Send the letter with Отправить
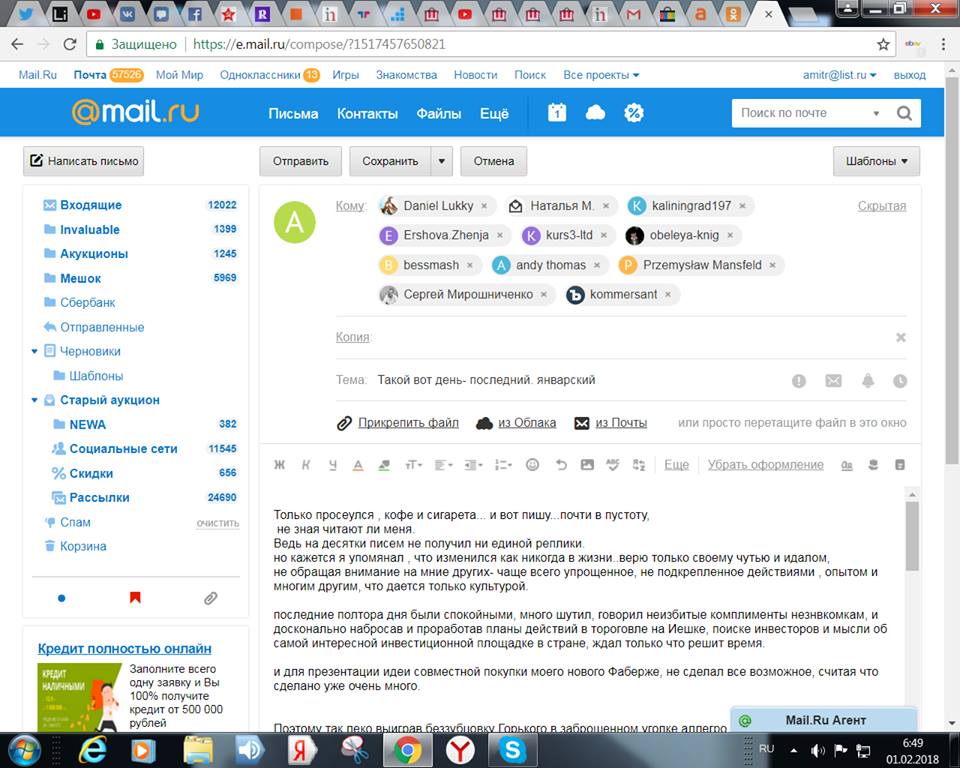This screenshot has width=960, height=768. [301, 161]
